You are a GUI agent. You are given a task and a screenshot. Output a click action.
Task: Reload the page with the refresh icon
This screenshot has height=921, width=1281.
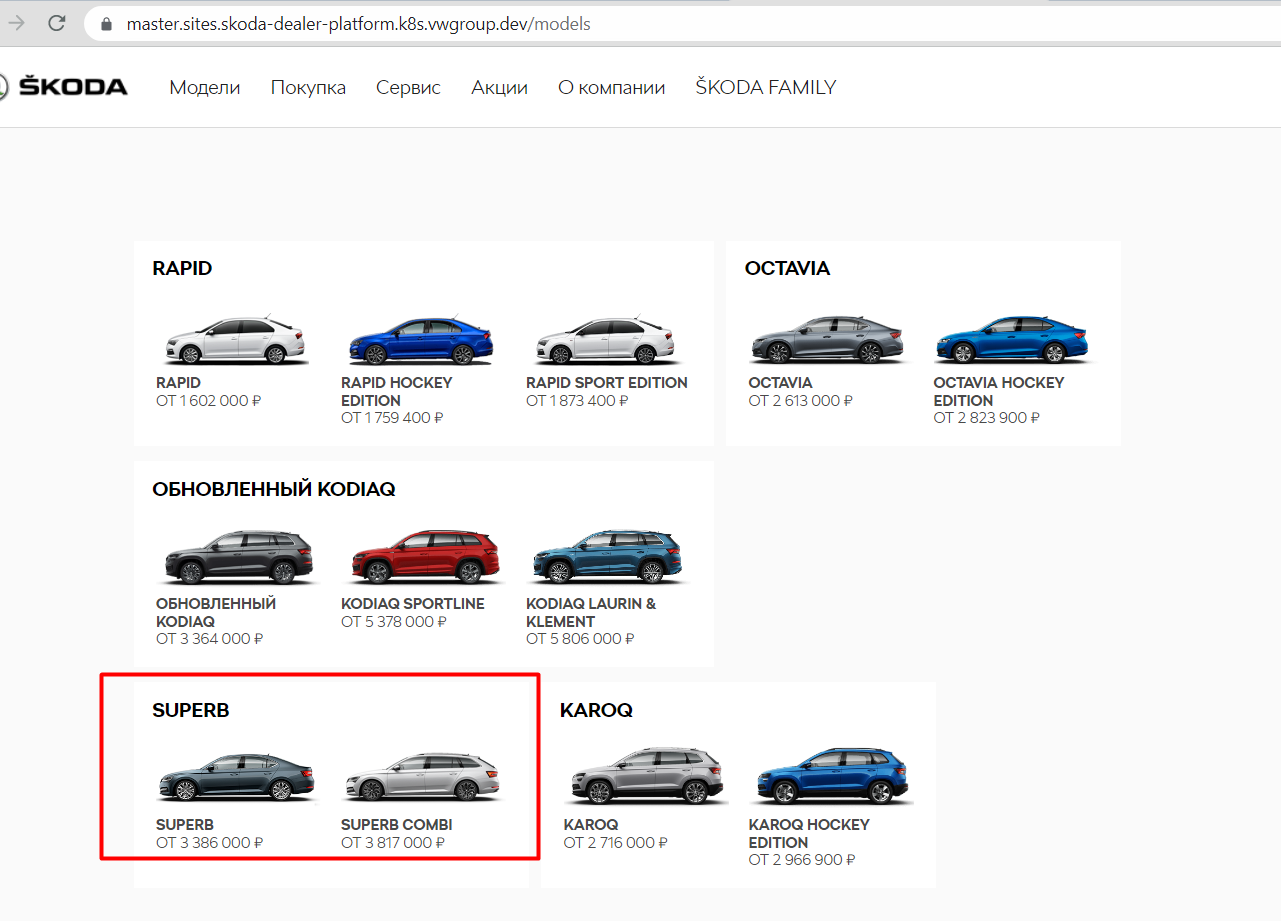click(x=57, y=23)
